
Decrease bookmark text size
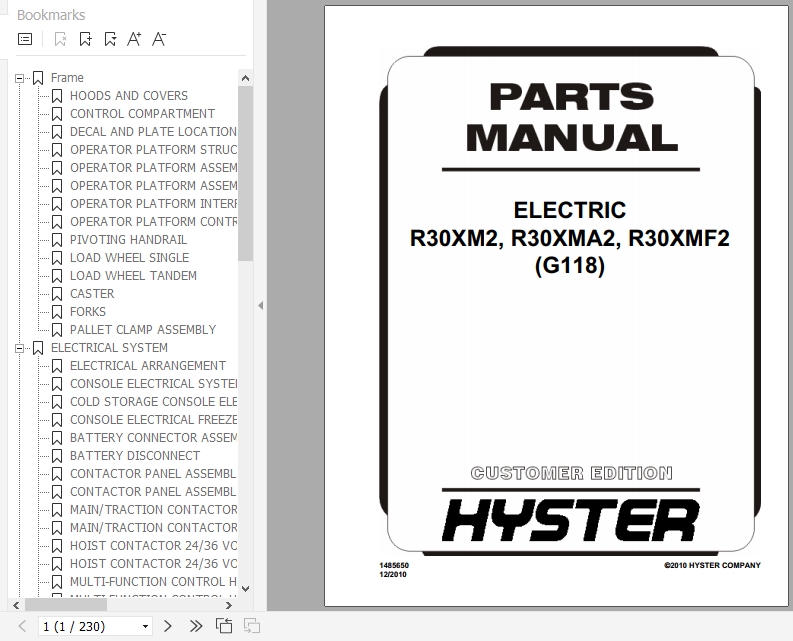(159, 39)
